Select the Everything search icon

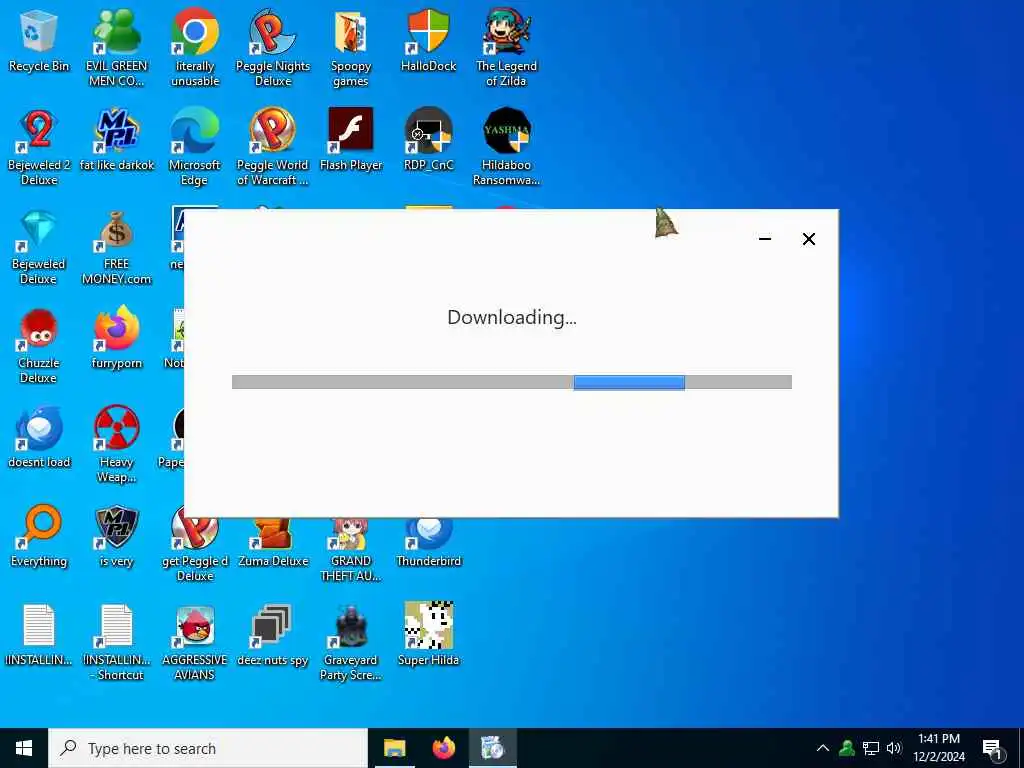39,537
